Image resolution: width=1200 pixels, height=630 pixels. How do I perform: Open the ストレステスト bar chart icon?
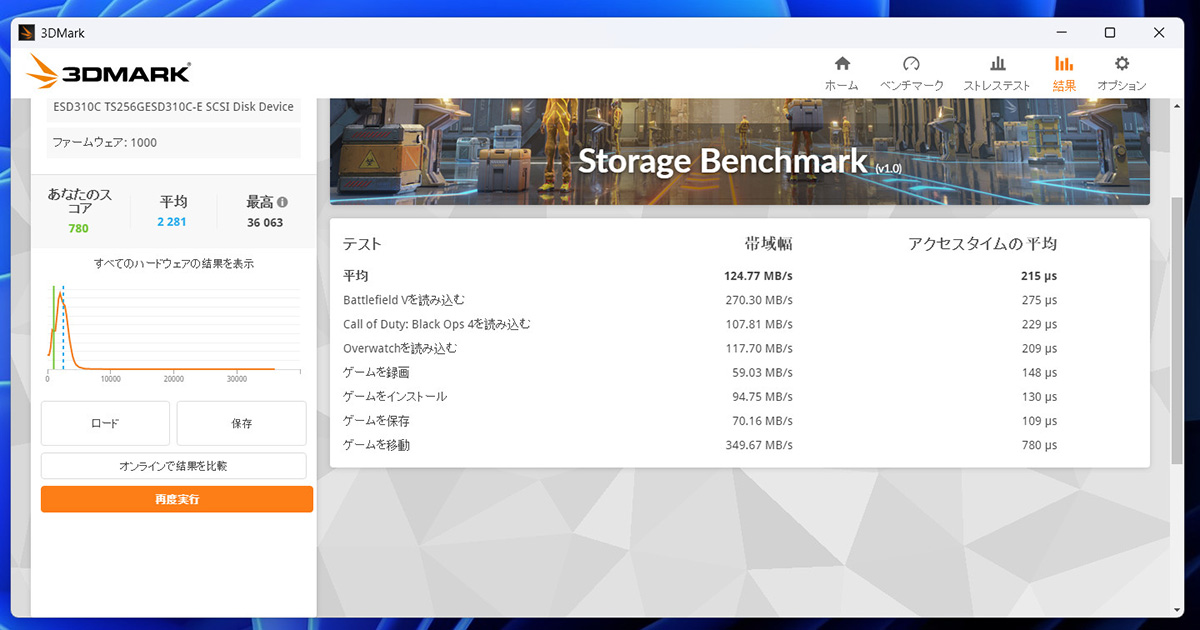996,64
